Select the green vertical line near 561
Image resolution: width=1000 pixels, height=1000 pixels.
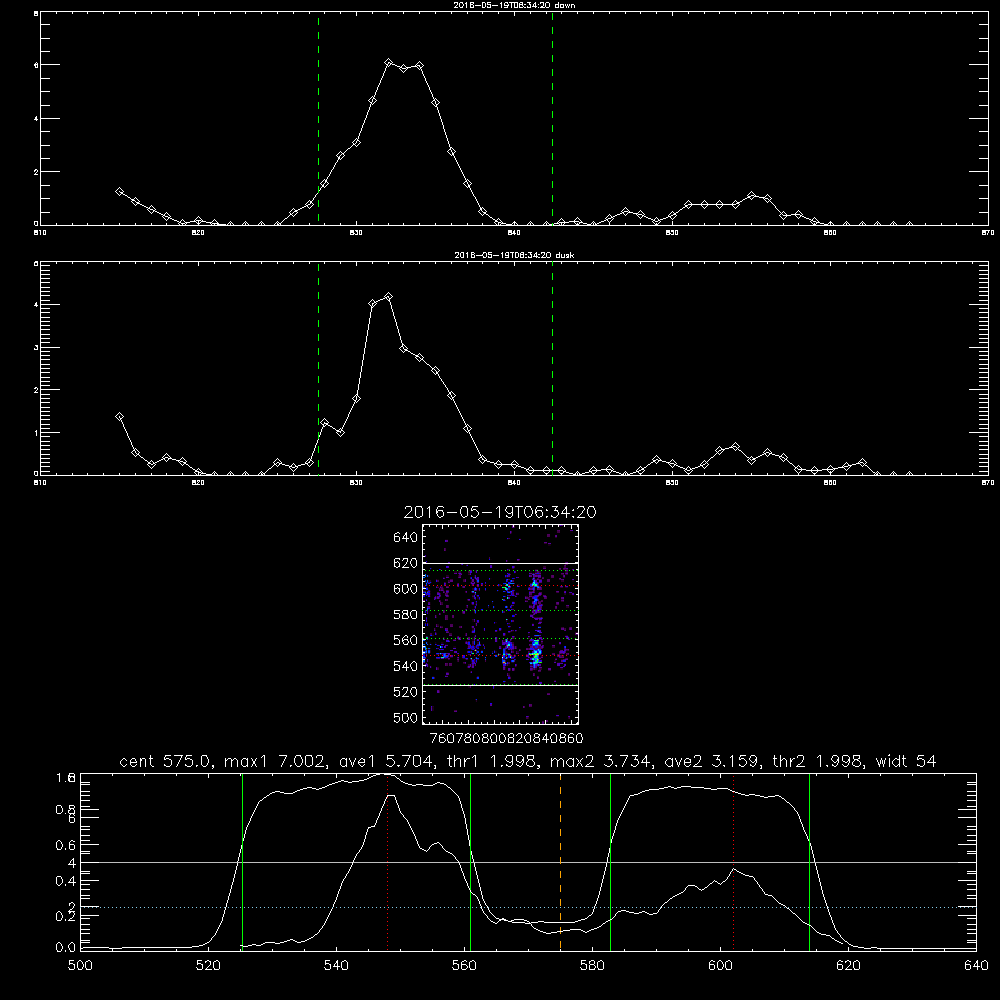(x=471, y=862)
